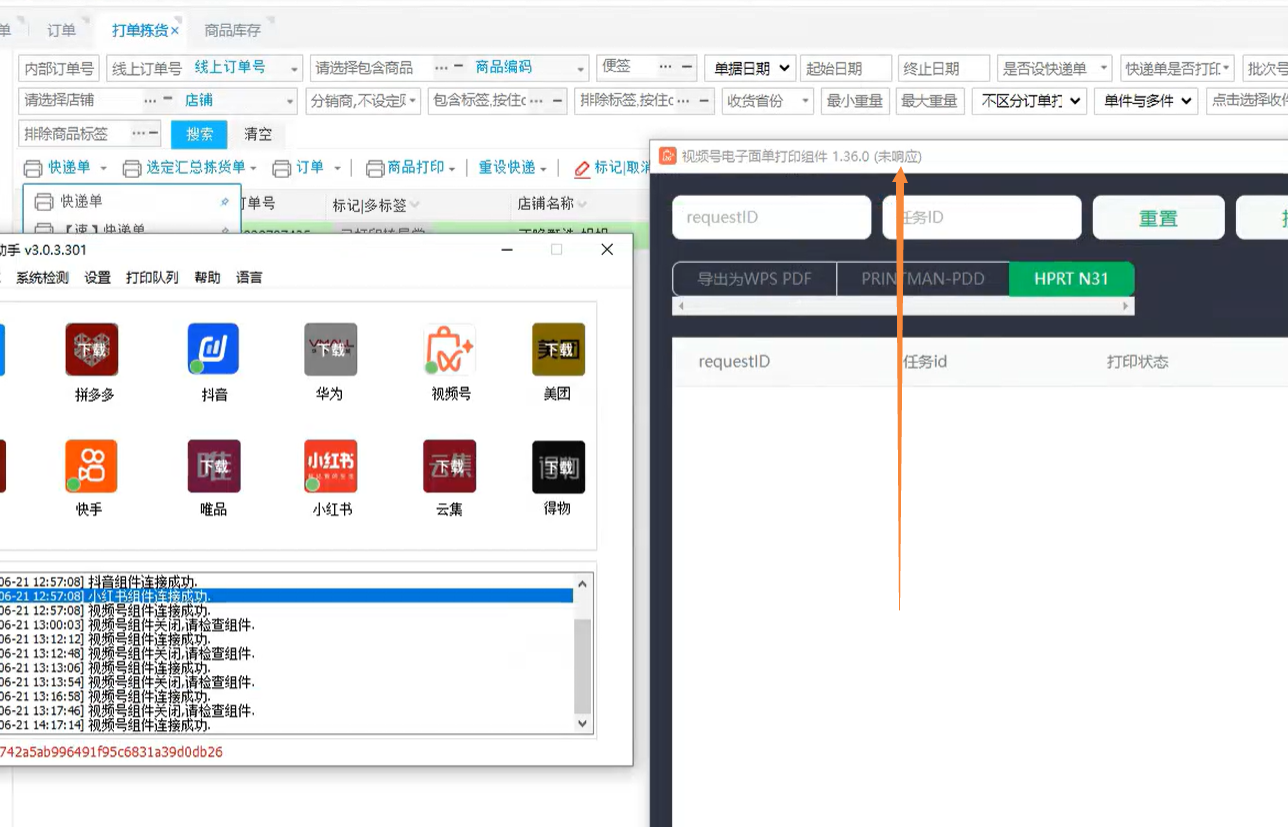Open the 帮助 menu
This screenshot has width=1288, height=827.
(208, 278)
